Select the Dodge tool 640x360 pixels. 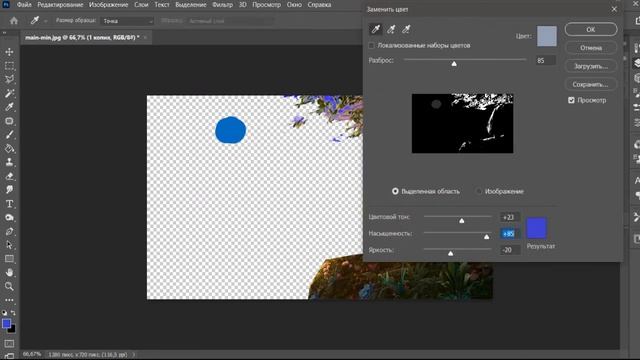pos(9,218)
